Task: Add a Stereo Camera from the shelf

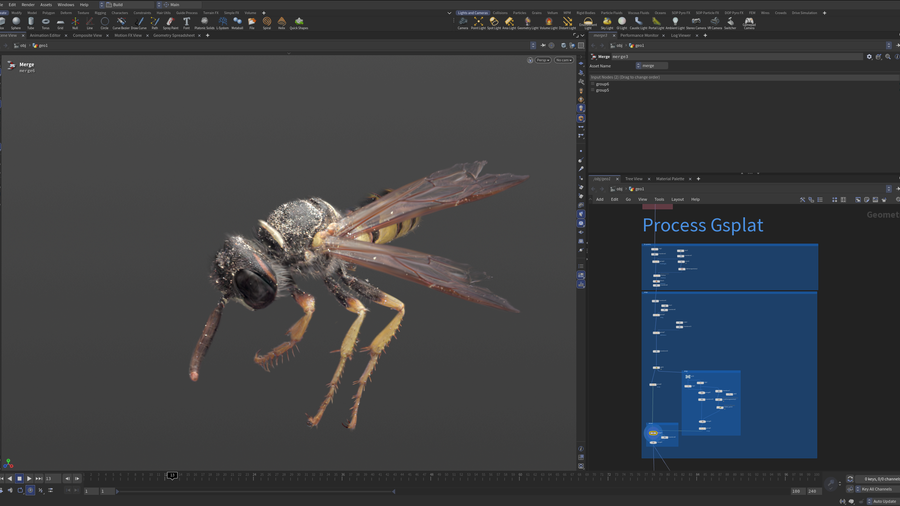Action: (x=696, y=23)
